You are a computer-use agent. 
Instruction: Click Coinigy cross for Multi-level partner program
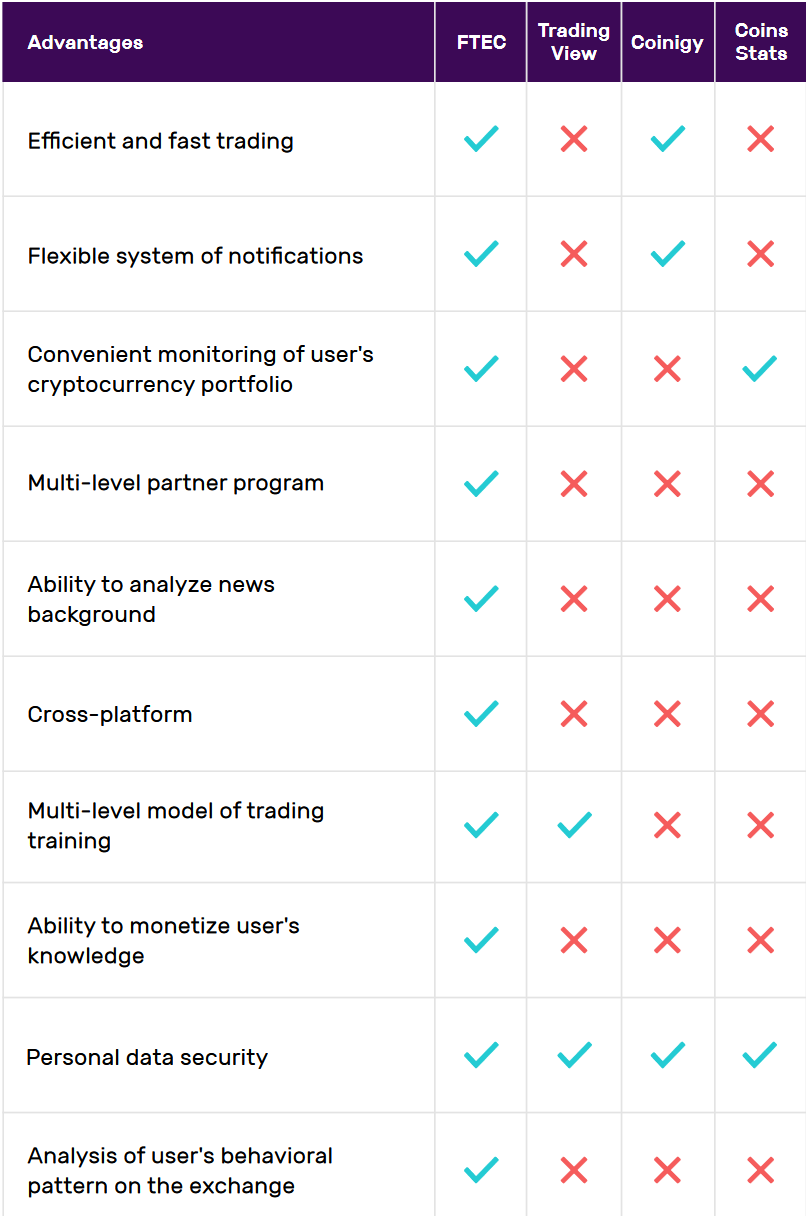pos(667,484)
